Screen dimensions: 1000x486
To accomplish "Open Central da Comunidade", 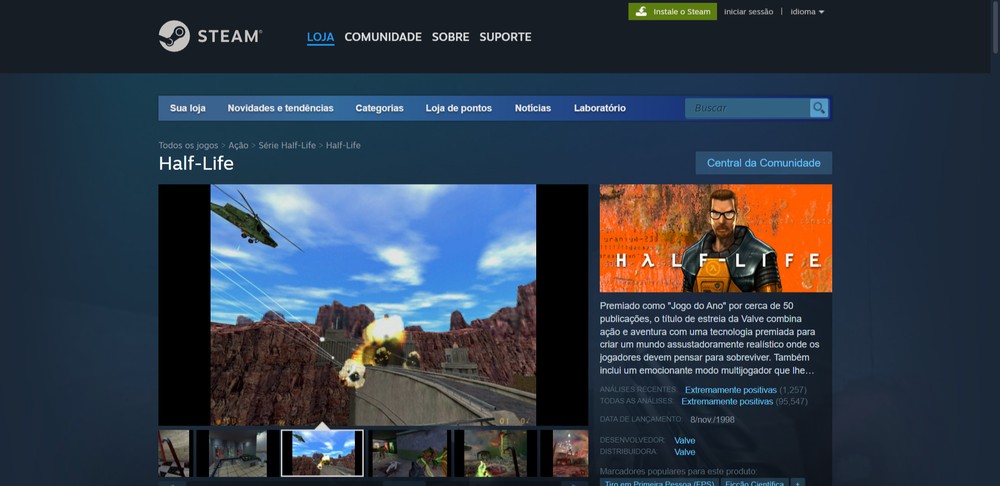I will coord(763,163).
